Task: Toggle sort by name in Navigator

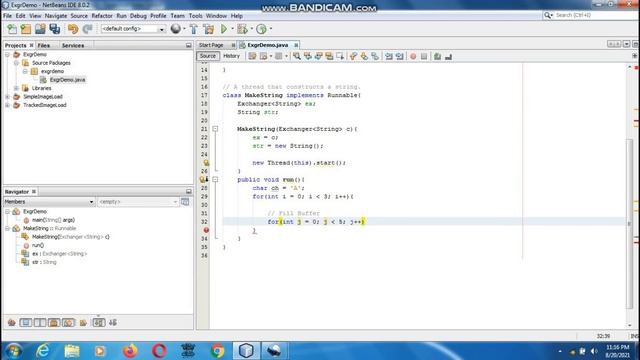Action: point(98,322)
